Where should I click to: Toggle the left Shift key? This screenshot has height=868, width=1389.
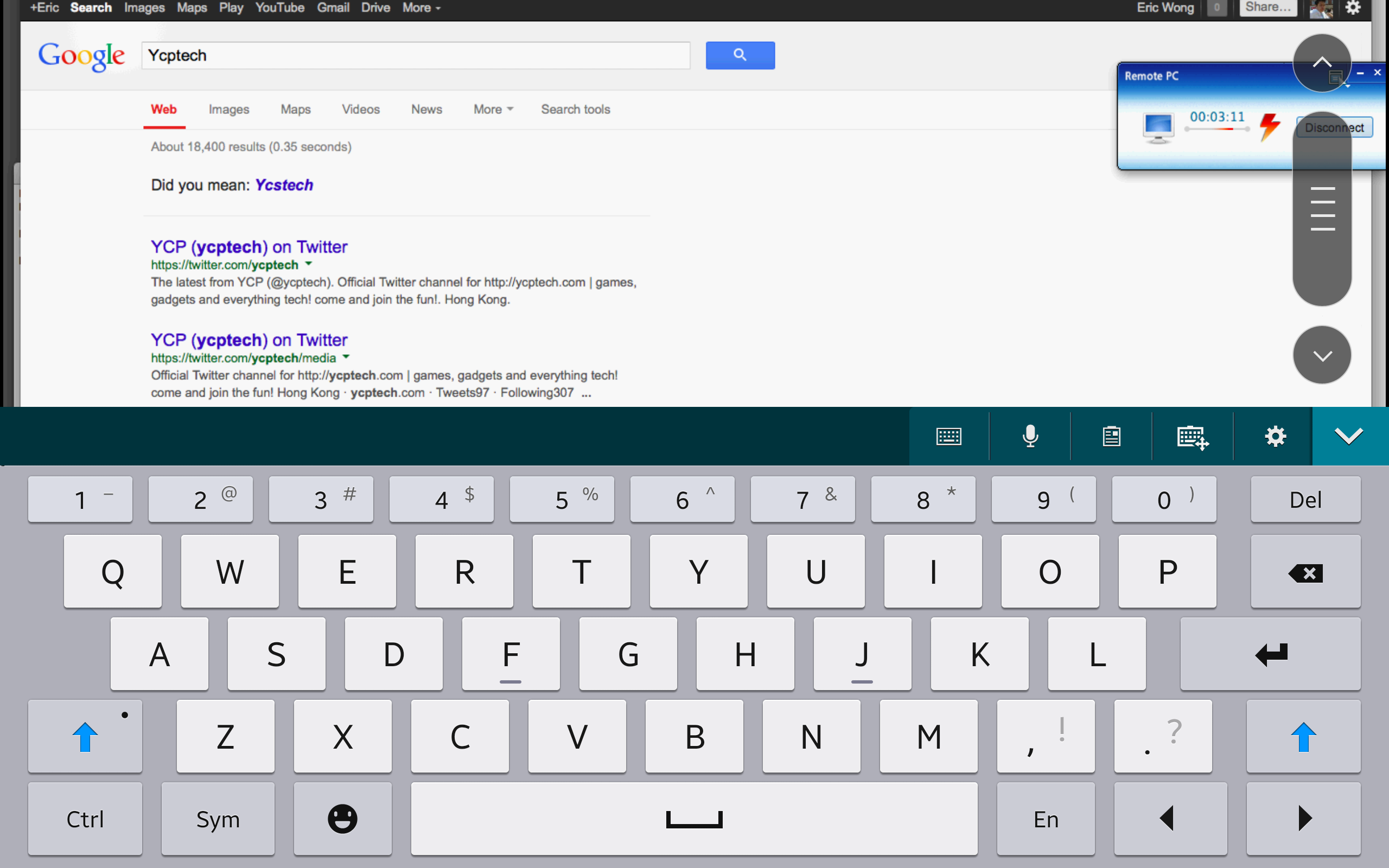[x=85, y=737]
